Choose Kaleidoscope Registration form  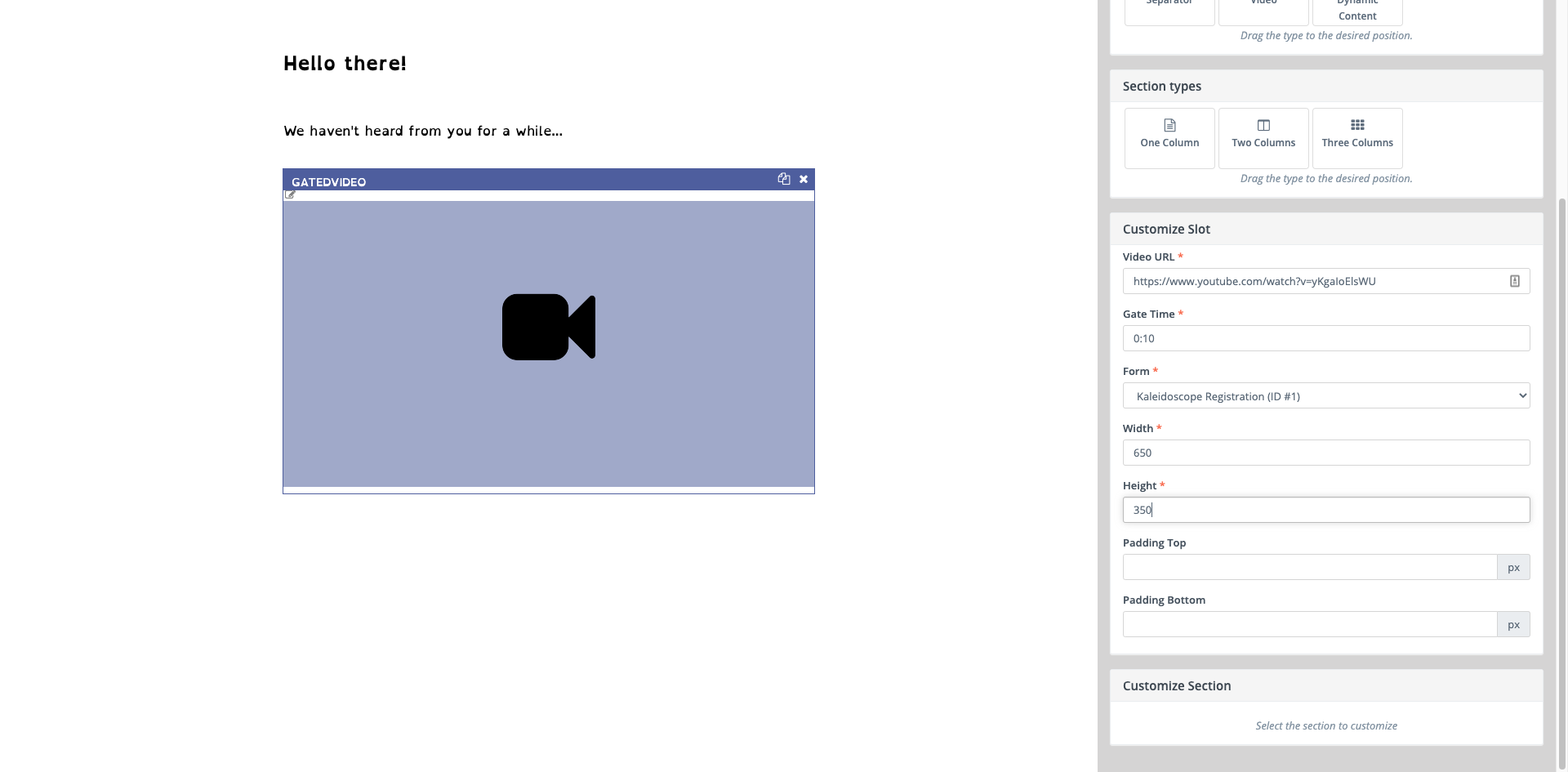click(1325, 395)
